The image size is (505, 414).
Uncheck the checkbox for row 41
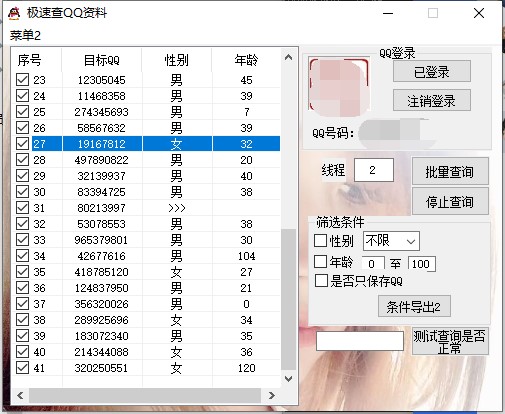pyautogui.click(x=22, y=368)
